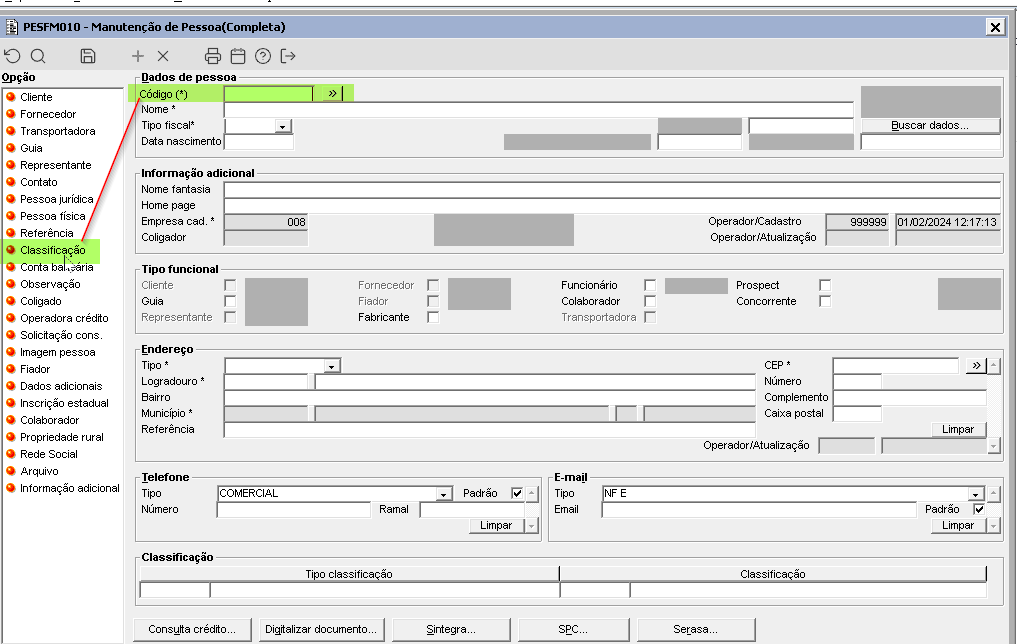Check the Prospect checkbox
This screenshot has width=1017, height=644.
point(825,285)
